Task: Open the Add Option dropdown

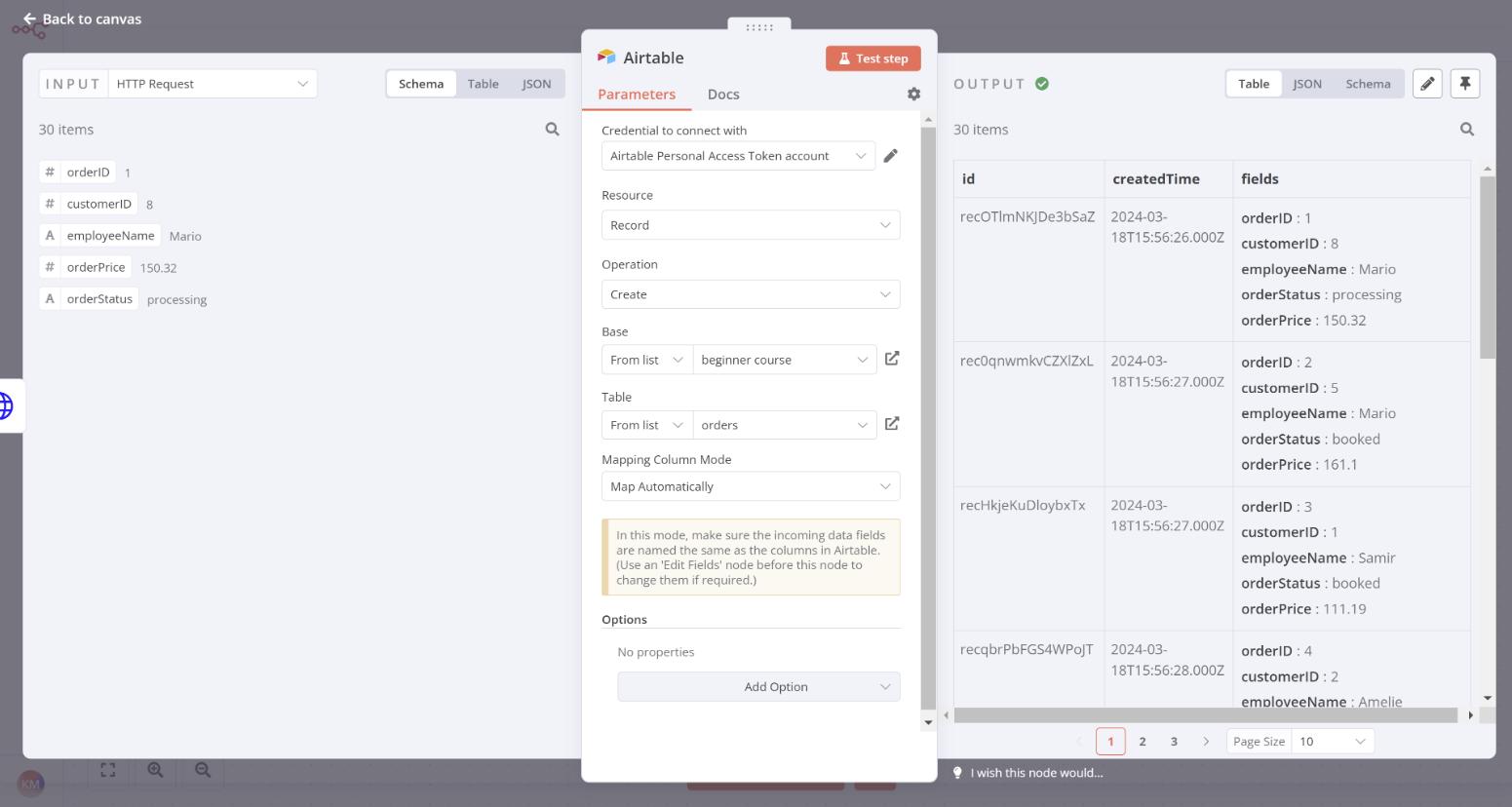Action: [758, 687]
